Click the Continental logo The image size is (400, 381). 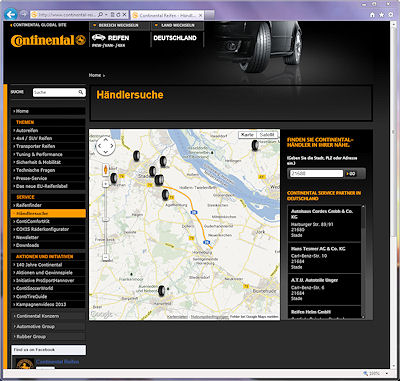pyautogui.click(x=48, y=40)
